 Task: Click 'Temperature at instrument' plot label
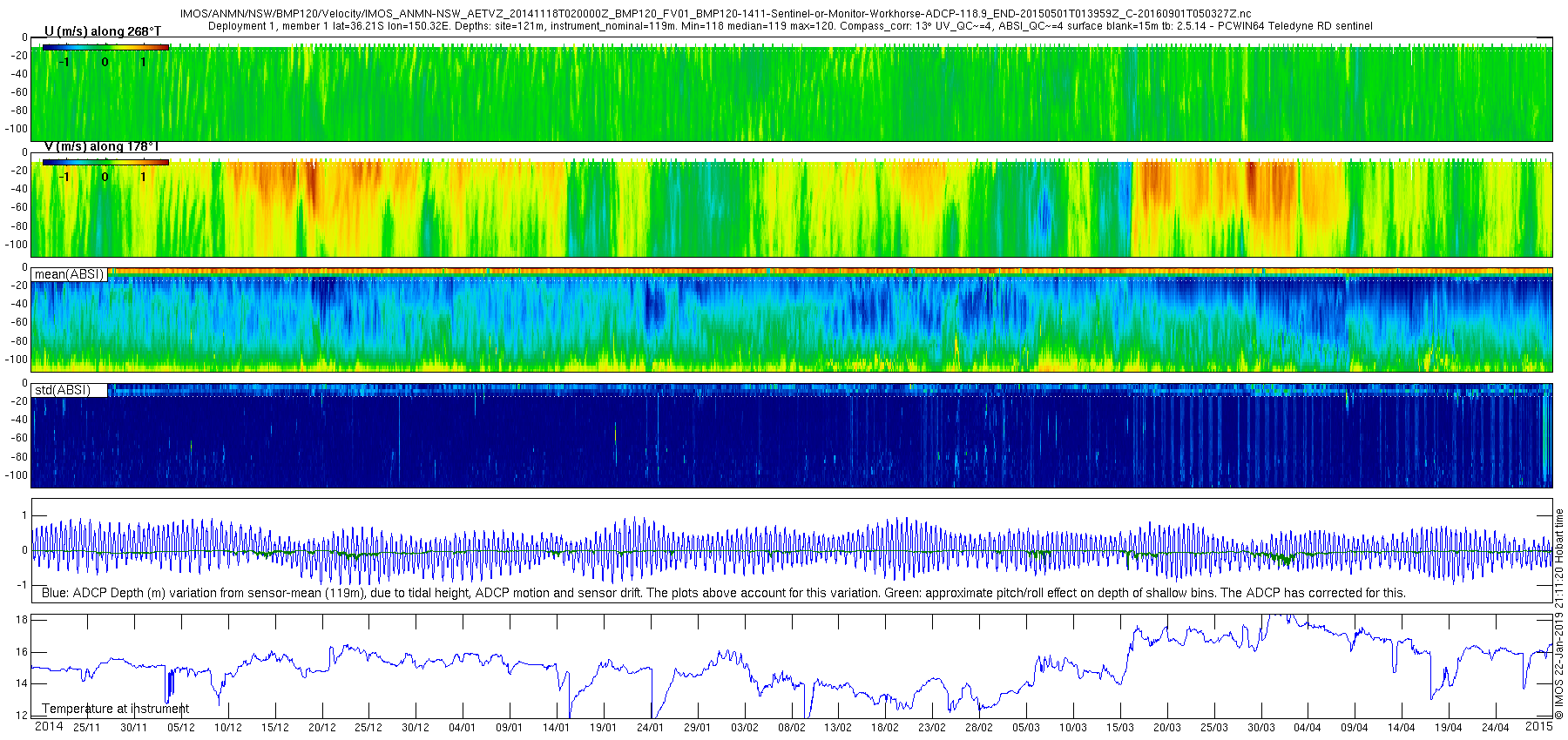pos(116,709)
